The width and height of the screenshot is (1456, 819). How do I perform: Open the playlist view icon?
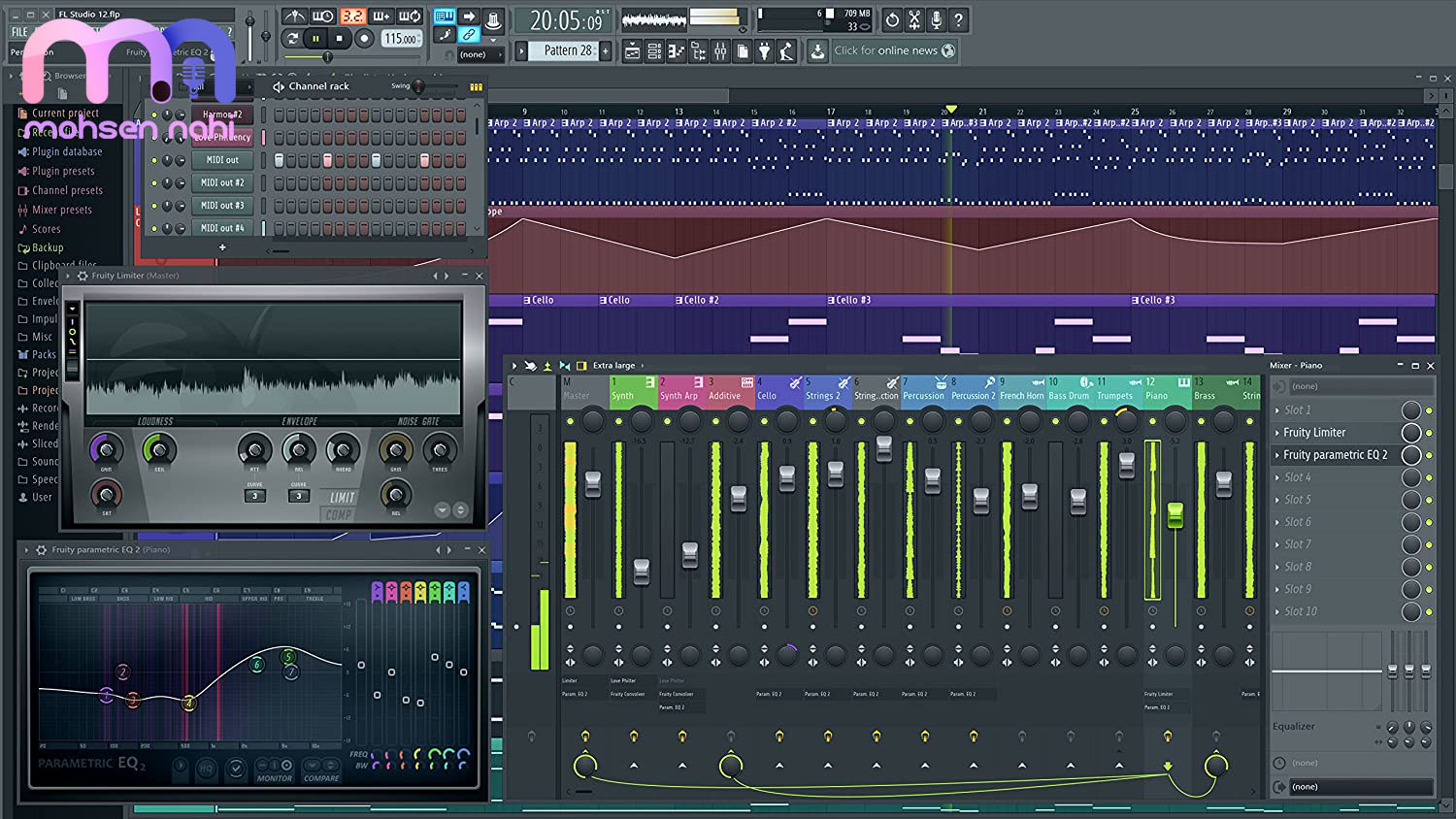(x=632, y=51)
